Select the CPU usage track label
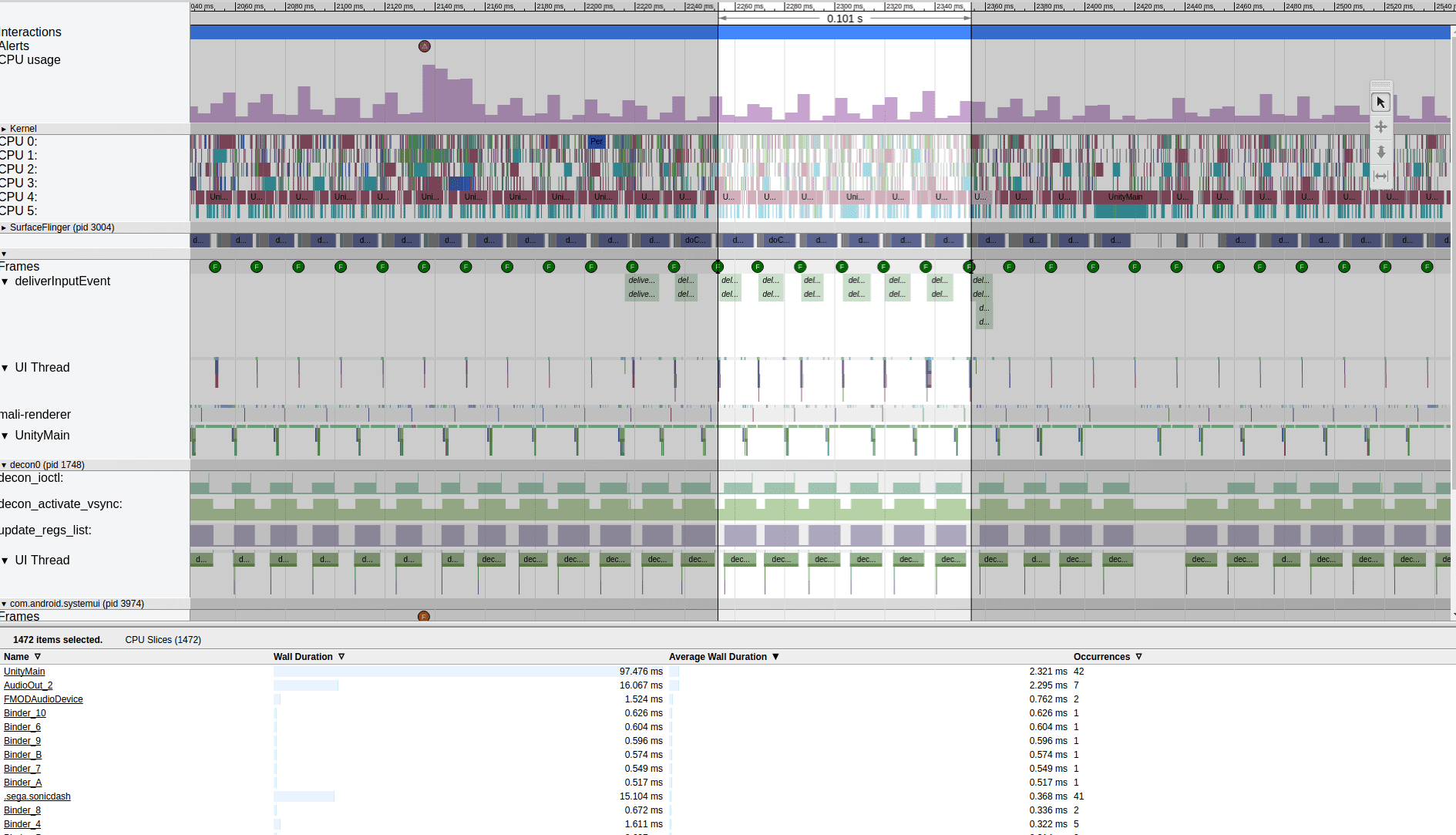The image size is (1456, 835). click(30, 60)
